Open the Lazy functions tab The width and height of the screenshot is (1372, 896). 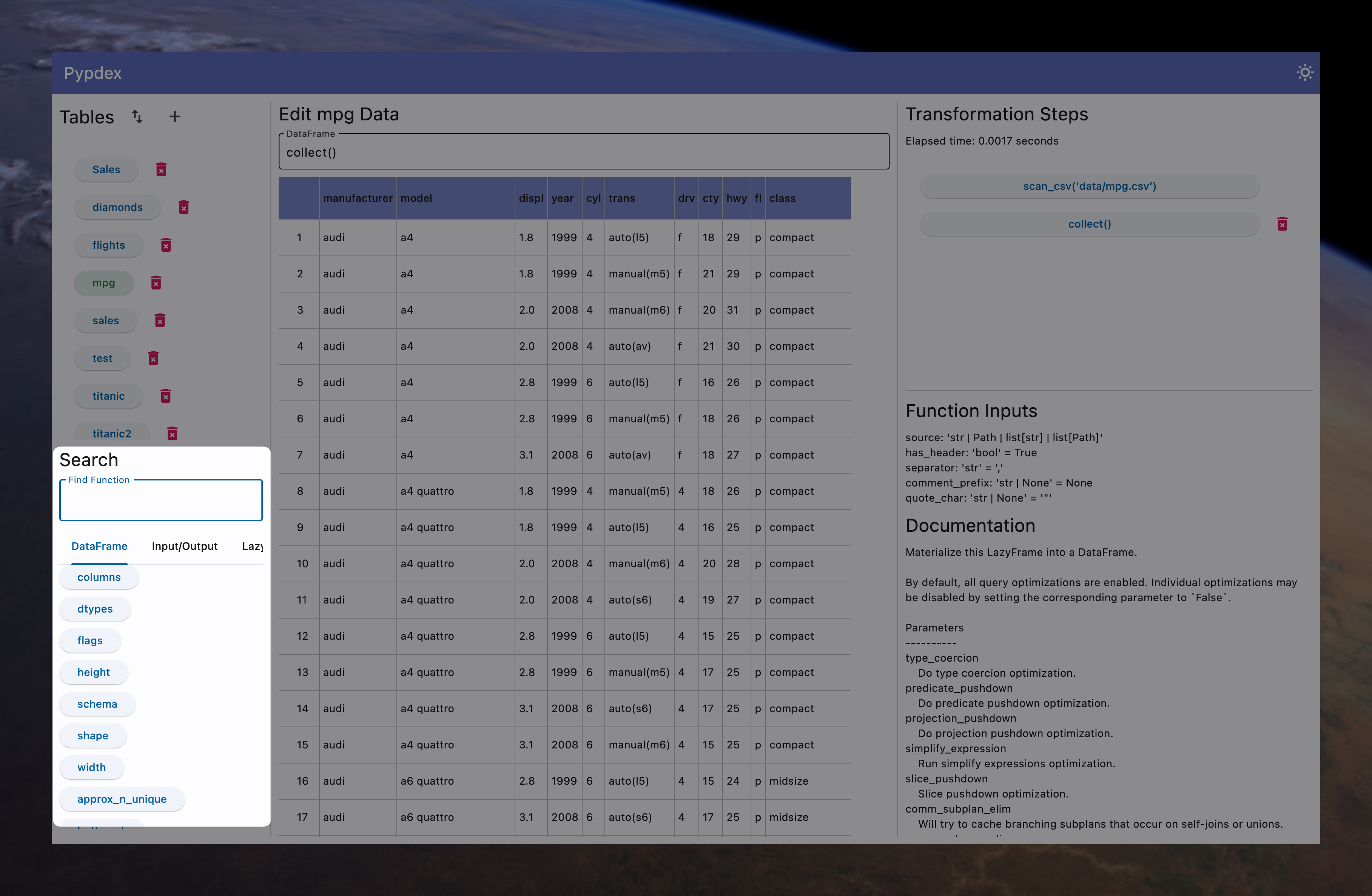(x=253, y=546)
